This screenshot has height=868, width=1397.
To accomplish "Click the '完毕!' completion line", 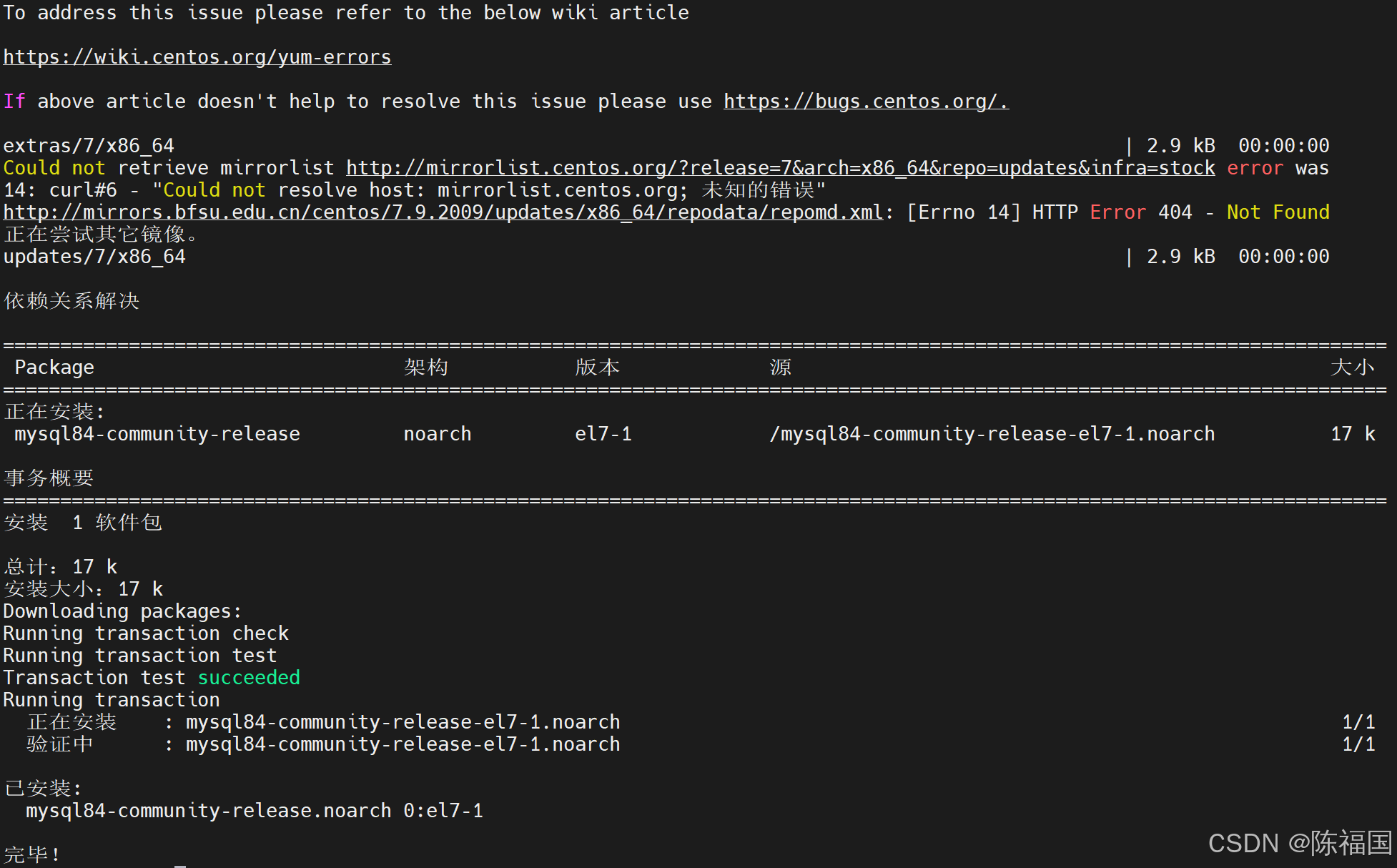I will coord(31,854).
